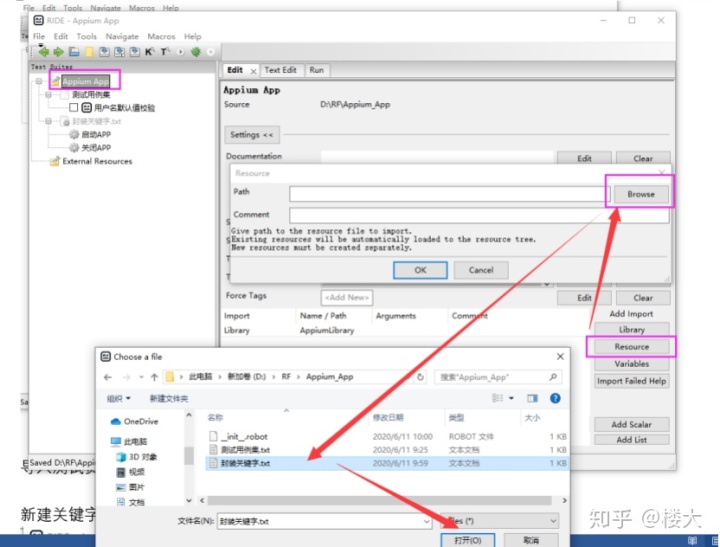
Task: Collapse the Settings << section
Action: [x=252, y=135]
